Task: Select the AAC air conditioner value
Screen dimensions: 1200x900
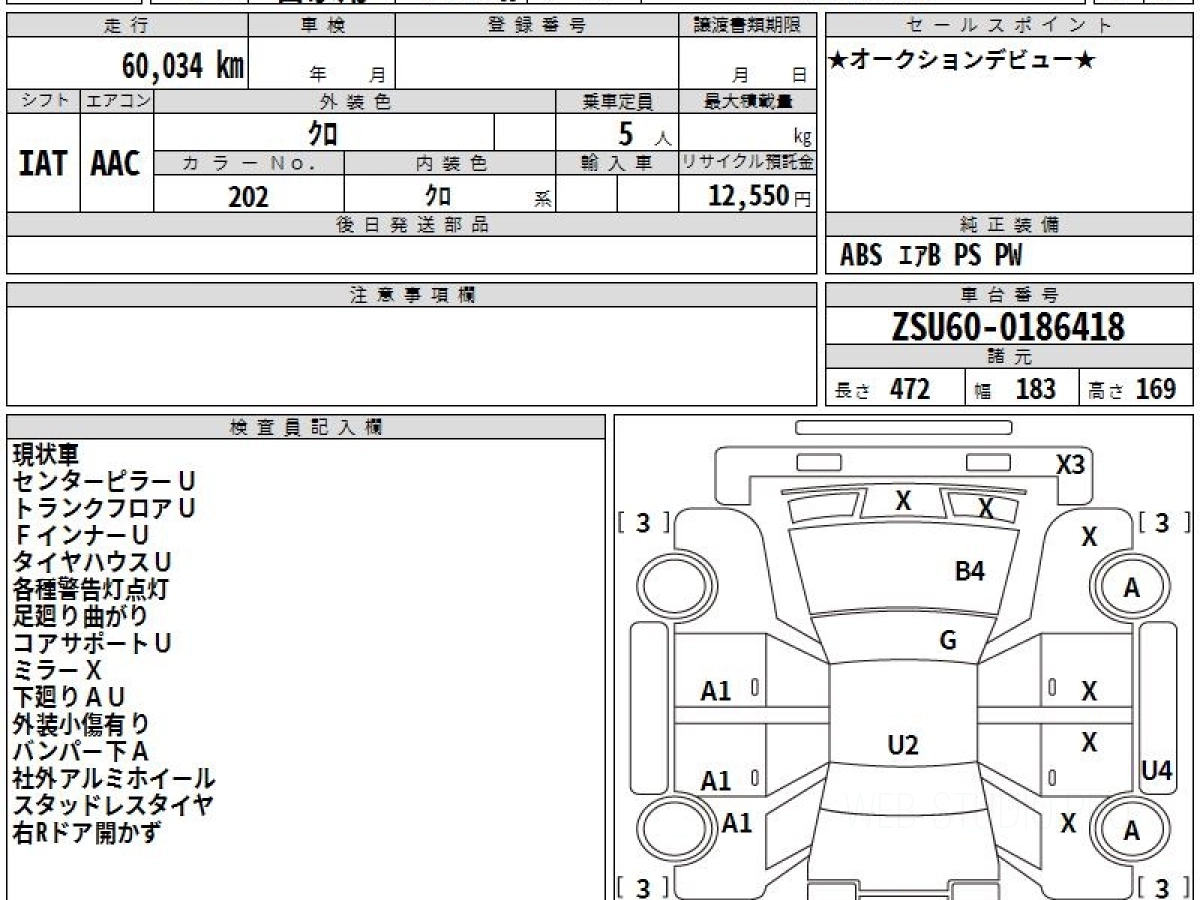Action: click(x=116, y=163)
